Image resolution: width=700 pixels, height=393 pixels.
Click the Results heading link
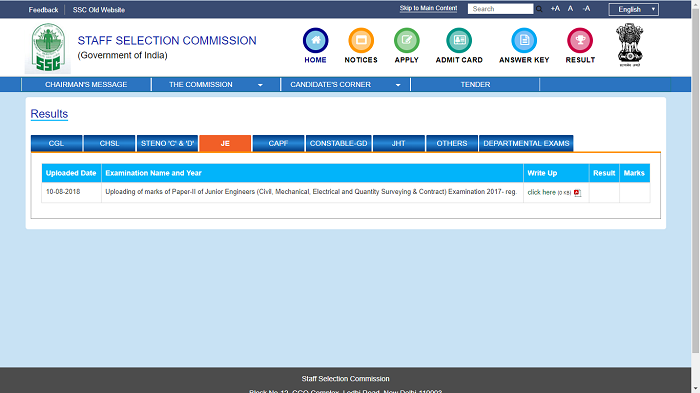point(49,114)
